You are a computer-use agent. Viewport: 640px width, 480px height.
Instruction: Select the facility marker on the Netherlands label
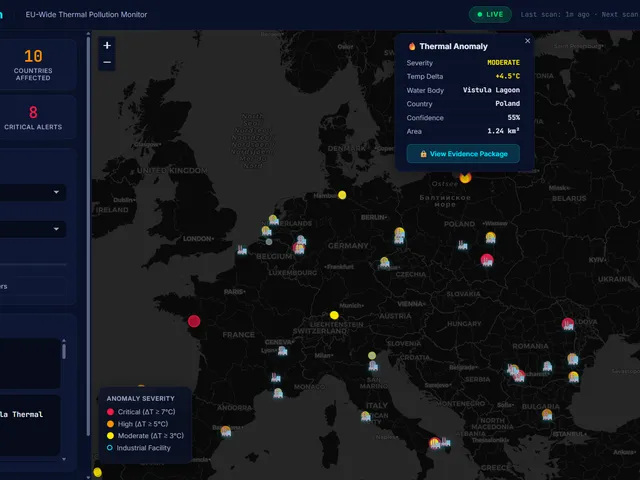(x=273, y=220)
